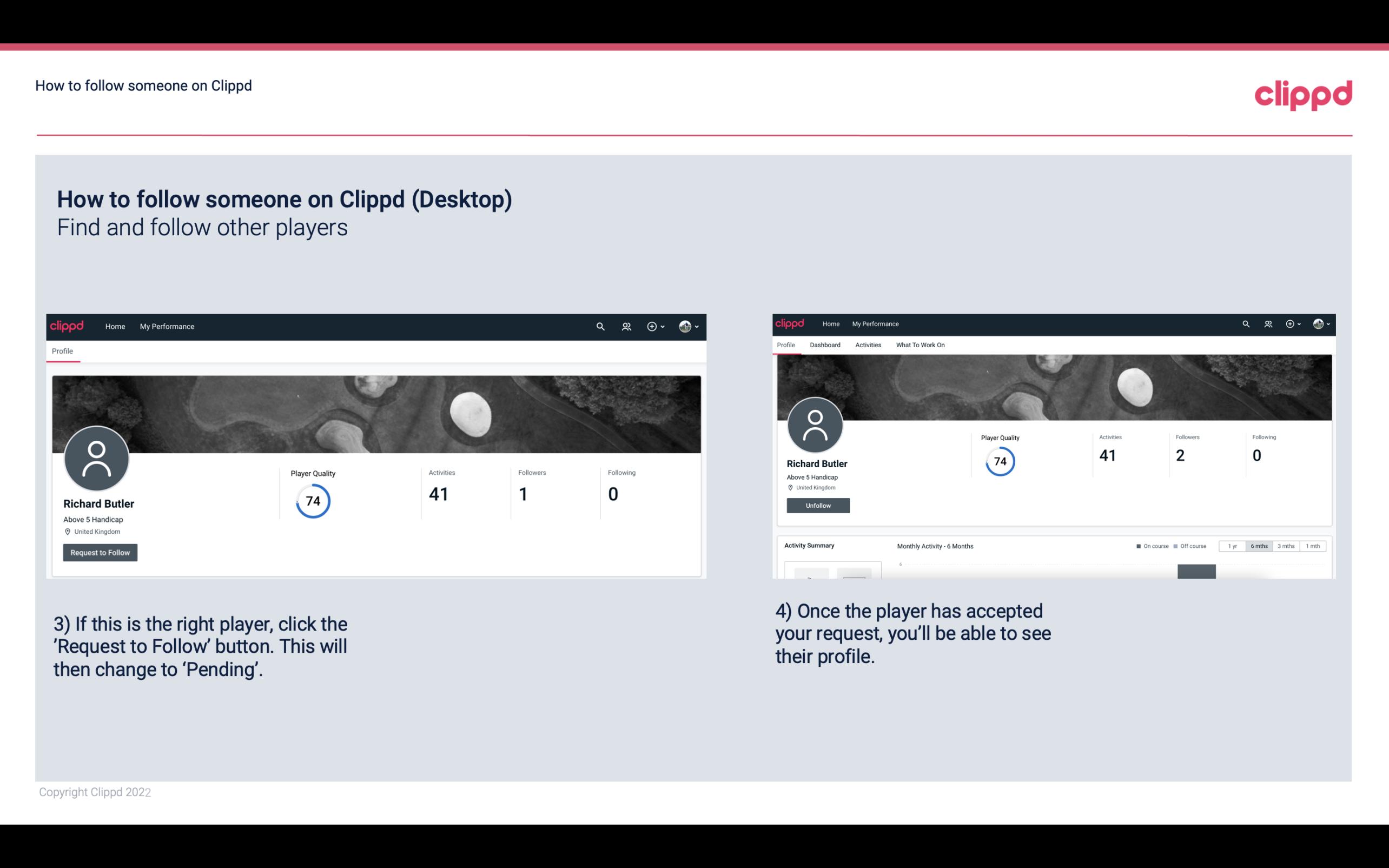Select the 6 months activity toggle
1389x868 pixels.
tap(1259, 546)
